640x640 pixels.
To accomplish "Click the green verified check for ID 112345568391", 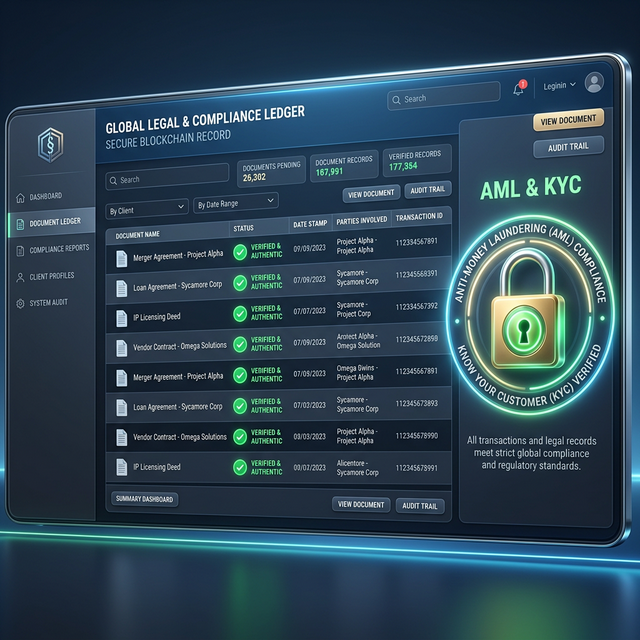I will coord(240,283).
